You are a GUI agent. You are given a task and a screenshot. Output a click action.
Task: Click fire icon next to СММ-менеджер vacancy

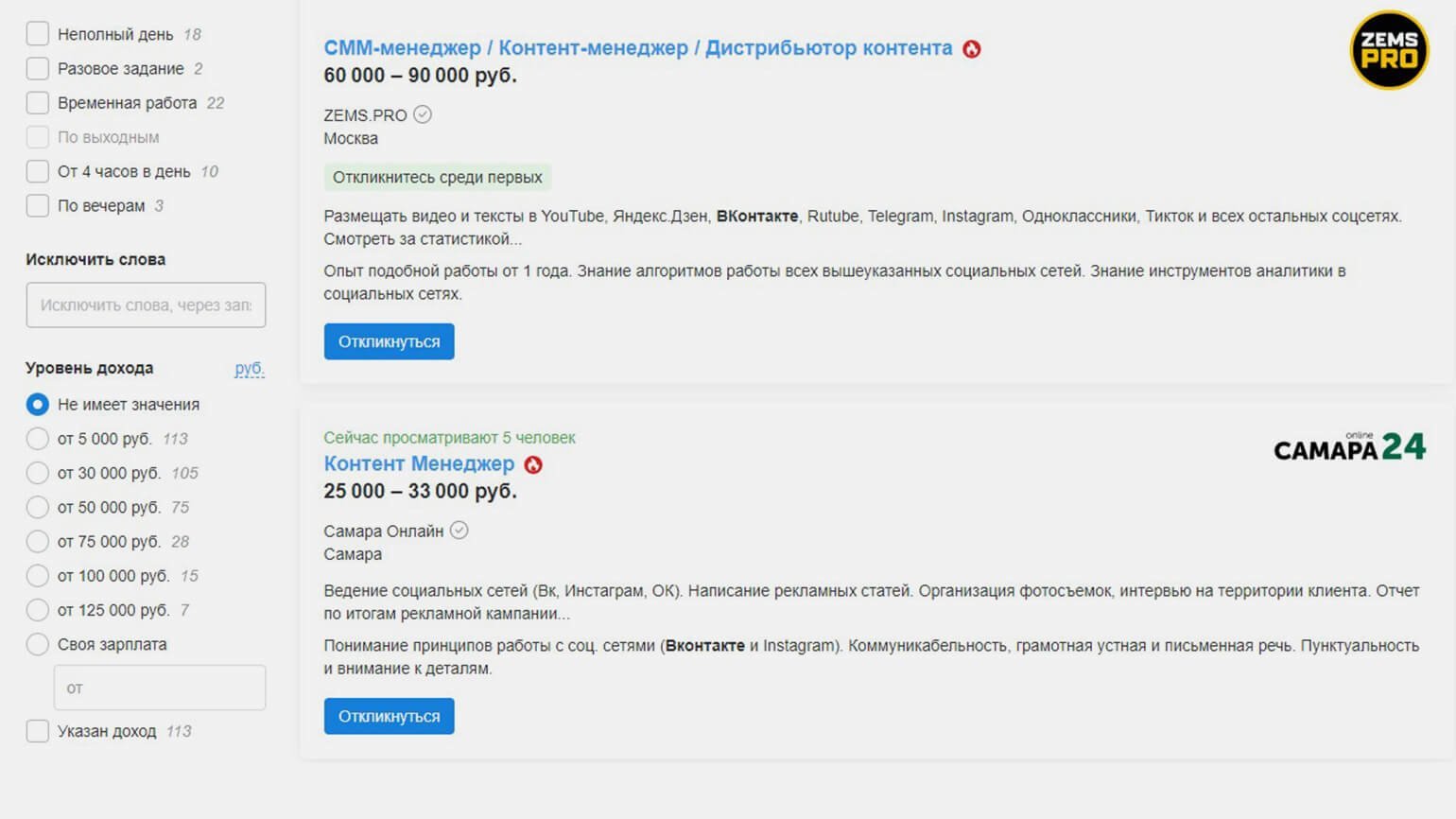click(x=972, y=49)
